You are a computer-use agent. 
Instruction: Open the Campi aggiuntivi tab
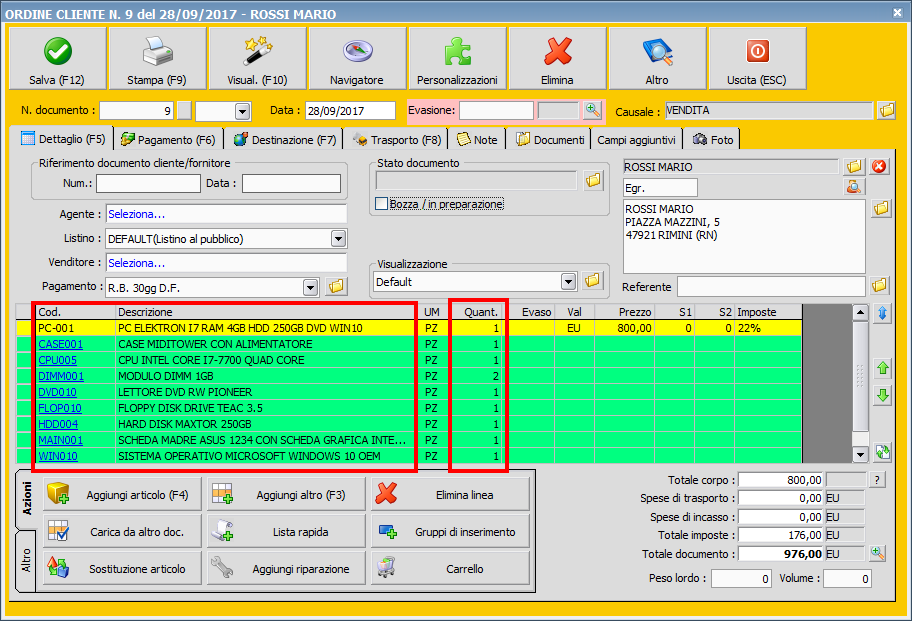(636, 140)
